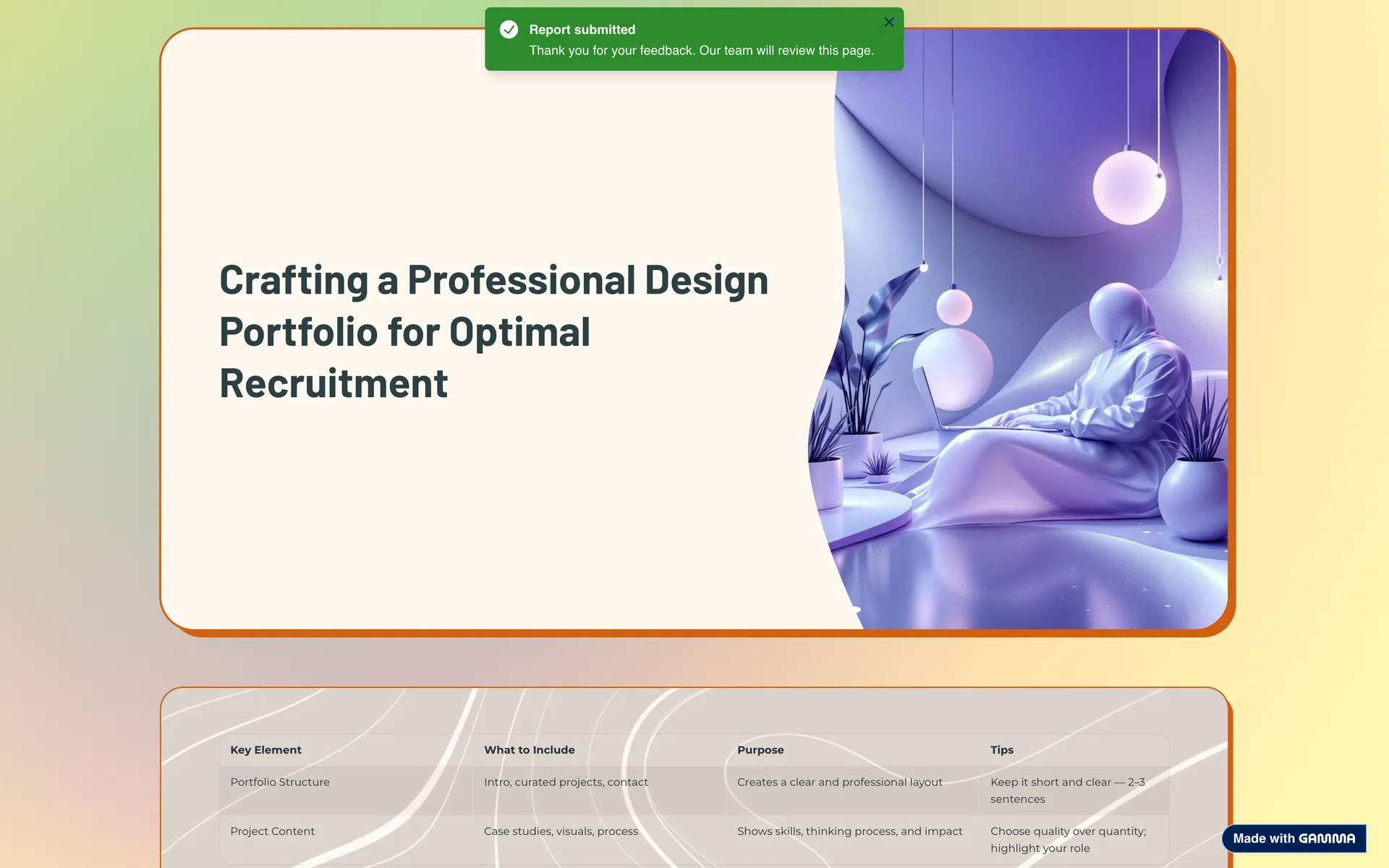
Task: Click the Choose quality over quantity tip
Action: tap(1068, 839)
